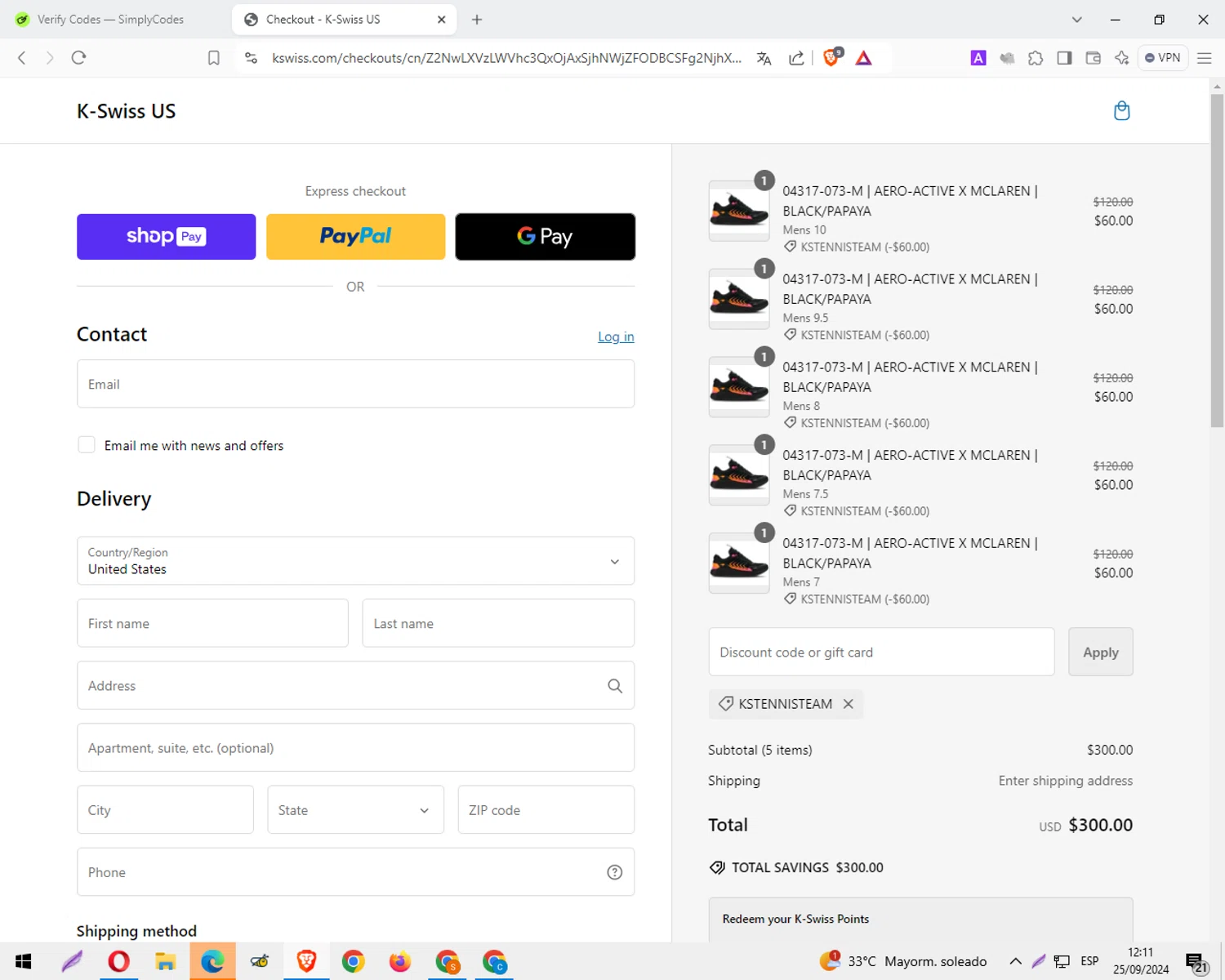1225x980 pixels.
Task: Open the taskbar notifications center icon
Action: [1196, 963]
